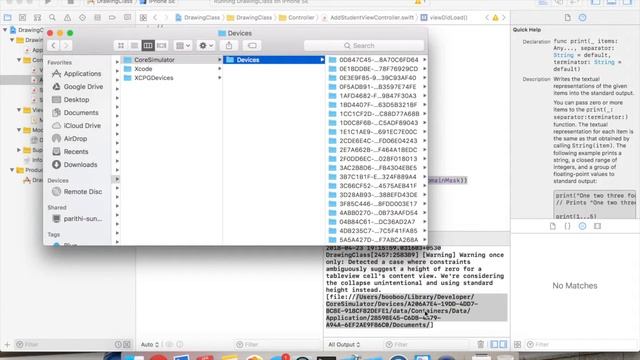This screenshot has width=640, height=360.
Task: Open Google Drive in Finder sidebar
Action: tap(78, 87)
